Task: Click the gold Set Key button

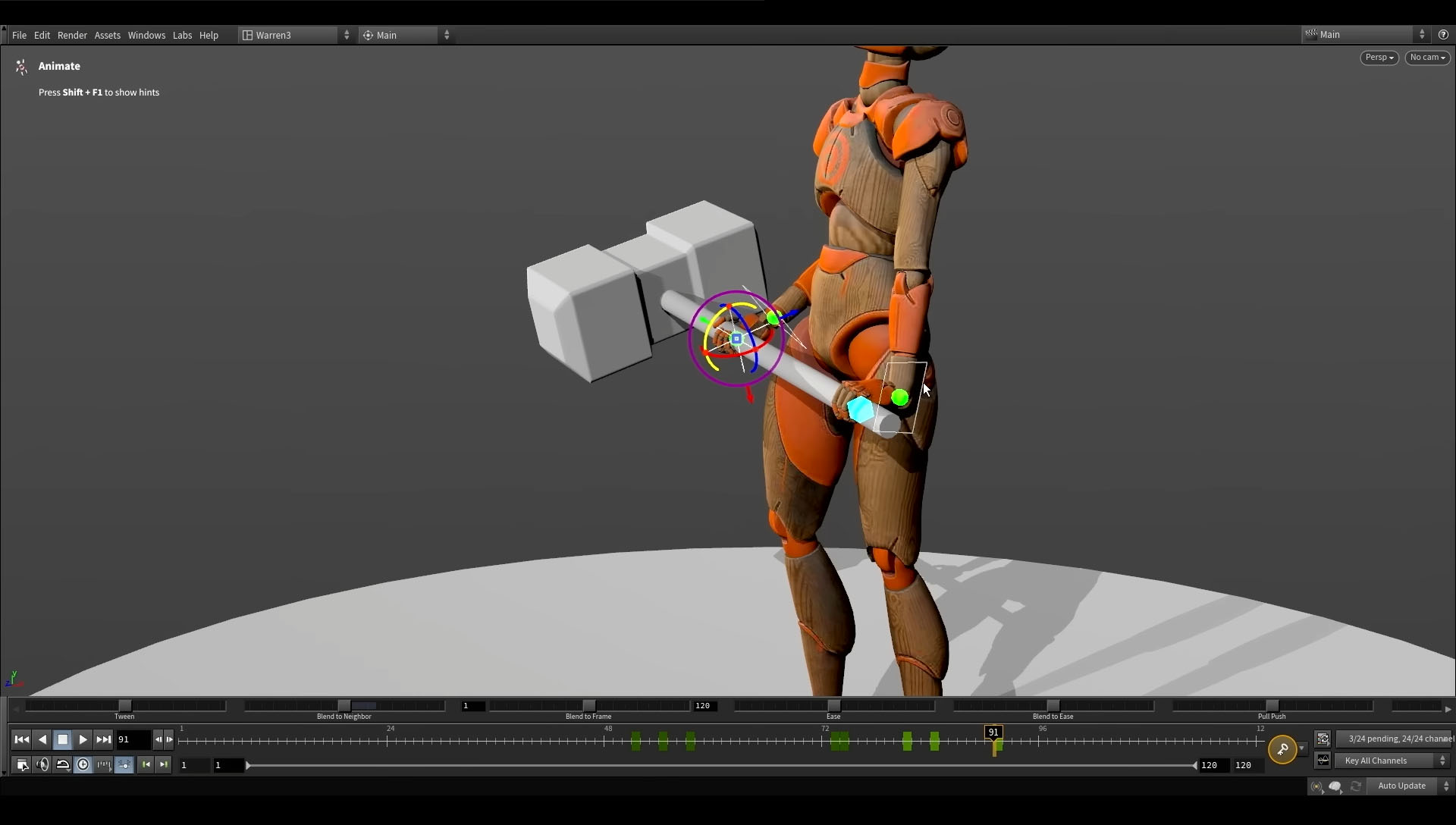Action: (1282, 749)
